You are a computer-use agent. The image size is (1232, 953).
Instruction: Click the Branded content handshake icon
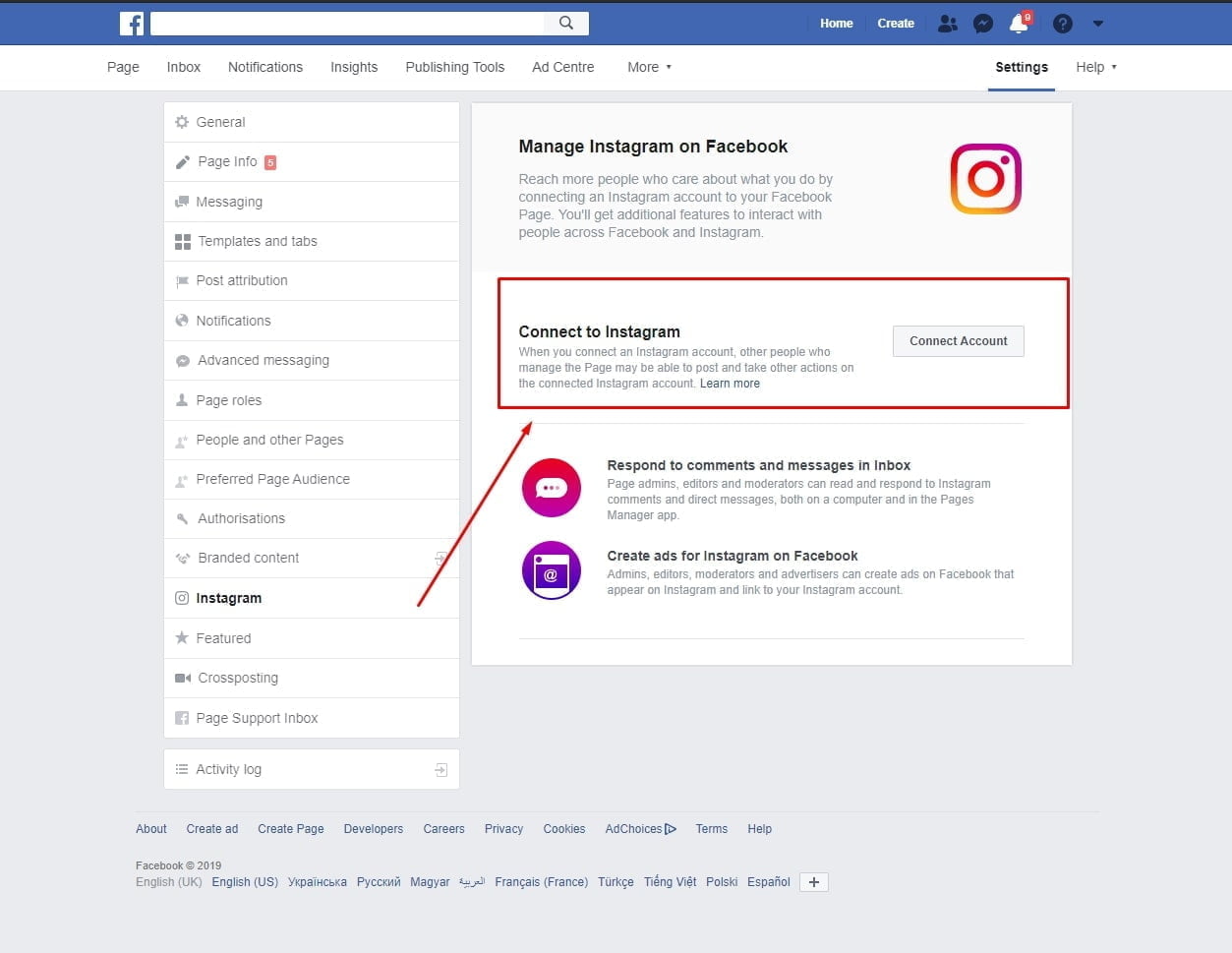tap(183, 558)
